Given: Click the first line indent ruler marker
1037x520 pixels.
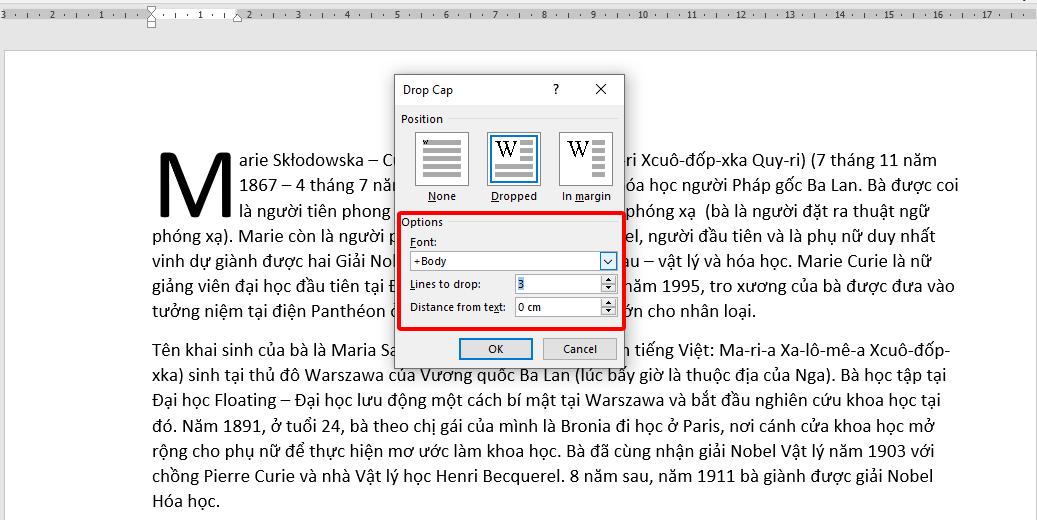Looking at the screenshot, I should 151,9.
